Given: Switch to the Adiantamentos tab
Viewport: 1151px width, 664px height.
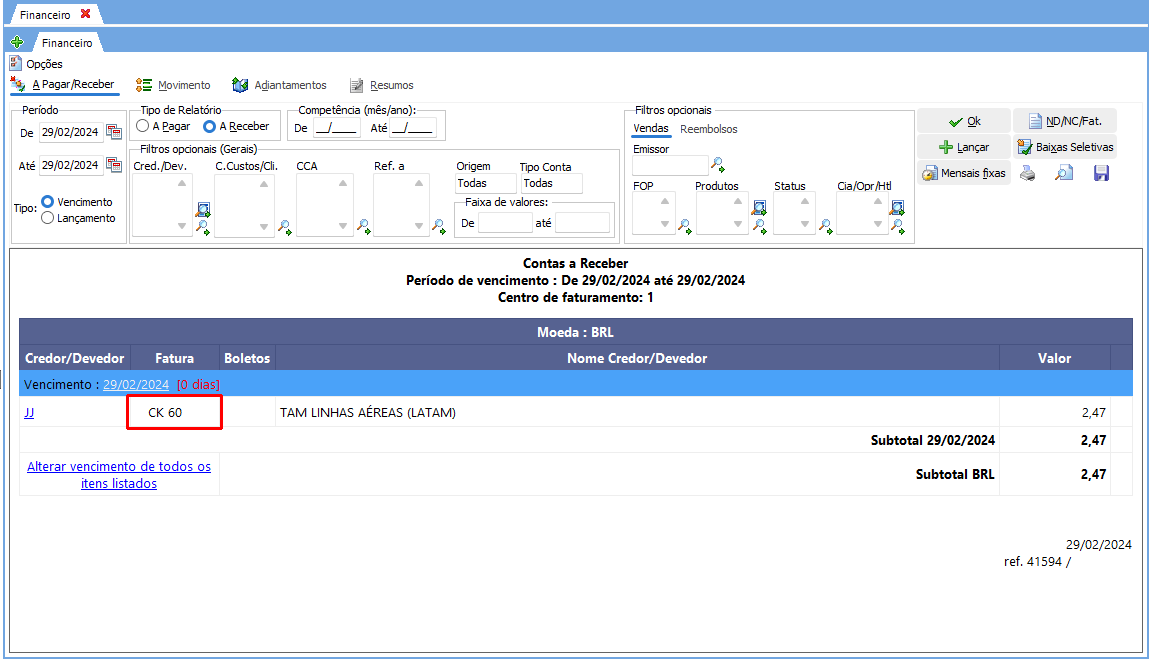Looking at the screenshot, I should point(280,85).
